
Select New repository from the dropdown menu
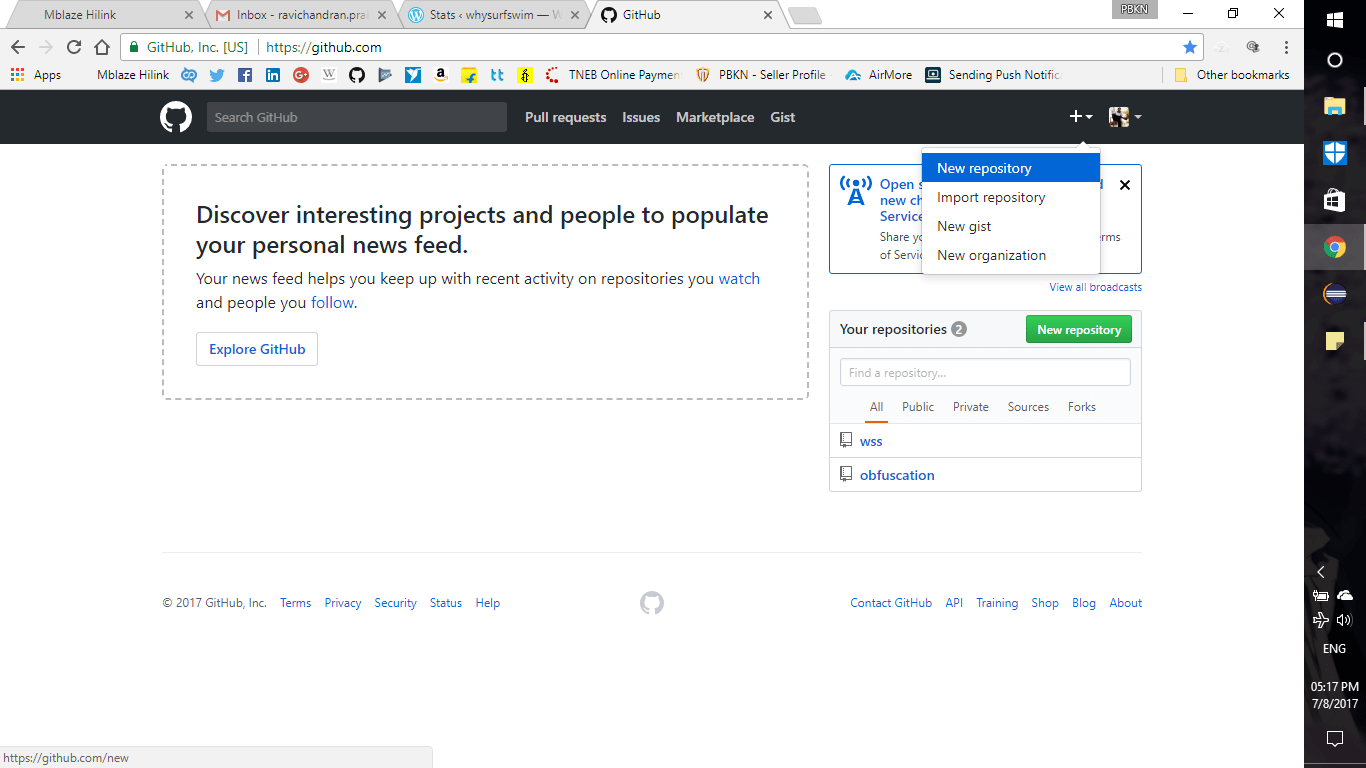pos(984,168)
